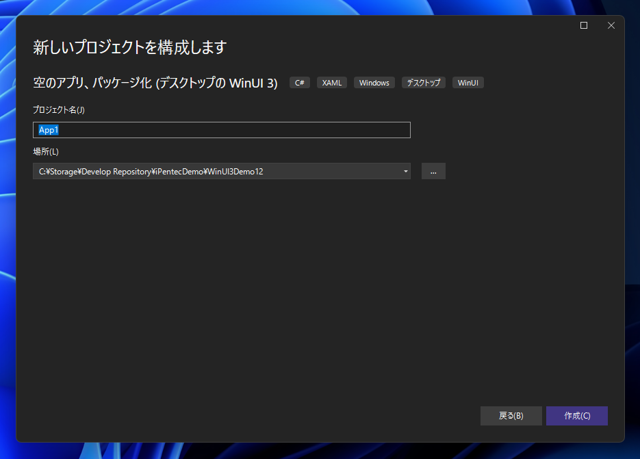Open the location path dropdown arrow
640x459 pixels.
click(x=405, y=171)
